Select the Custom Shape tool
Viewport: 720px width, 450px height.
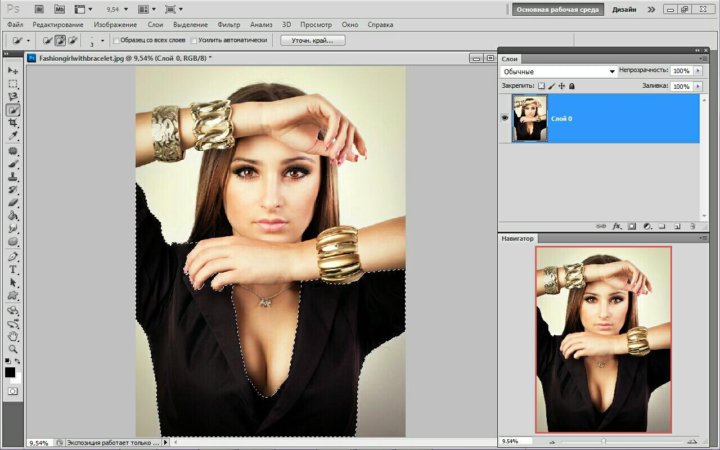tap(13, 295)
